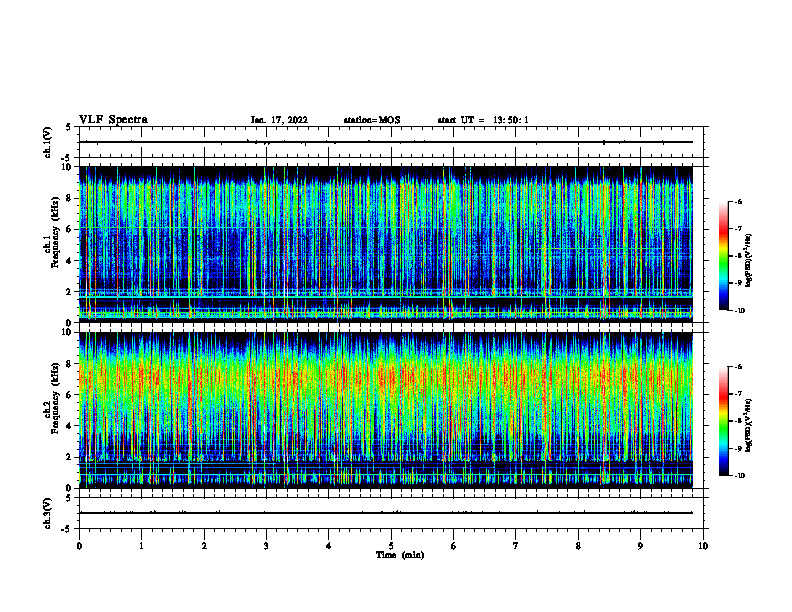Screen dimensions: 792x612
Task: Click the ch.1(V) waveform axis label
Action: pos(47,142)
